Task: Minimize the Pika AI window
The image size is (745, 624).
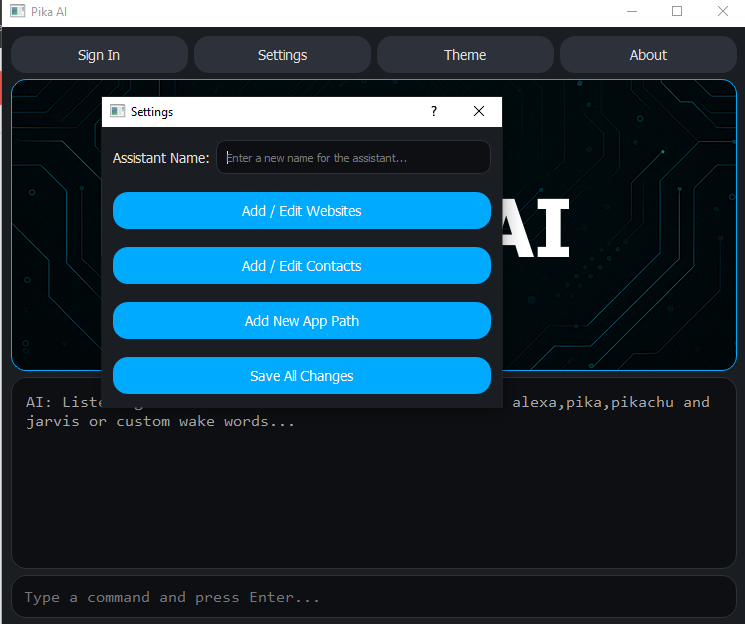Action: point(632,11)
